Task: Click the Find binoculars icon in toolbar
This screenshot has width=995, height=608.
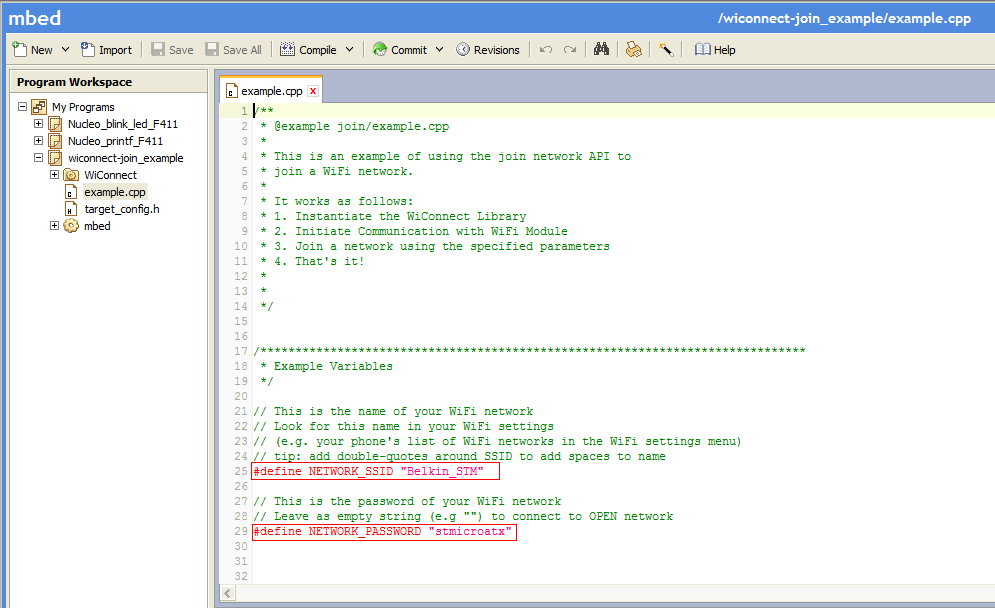Action: 601,49
